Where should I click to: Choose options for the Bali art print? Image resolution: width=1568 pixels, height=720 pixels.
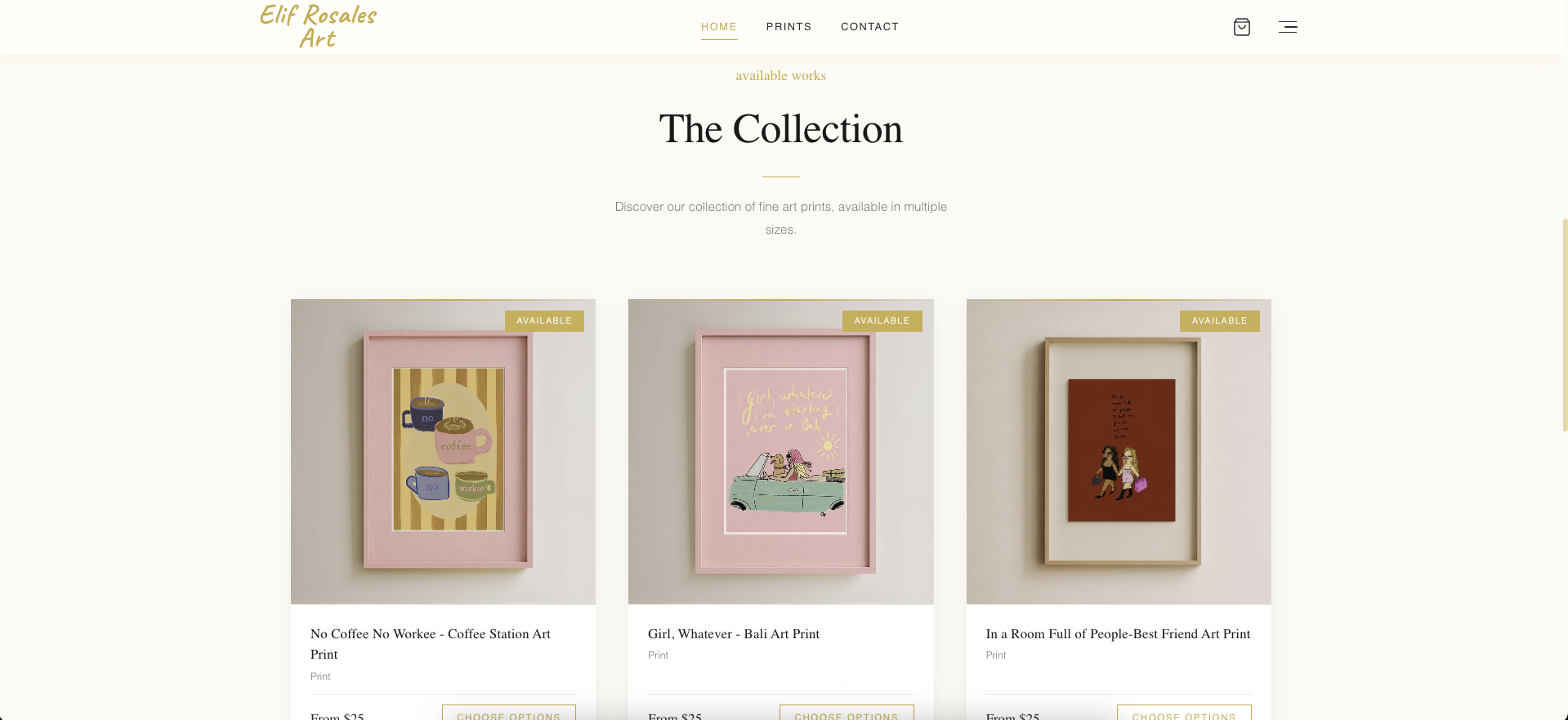click(847, 713)
